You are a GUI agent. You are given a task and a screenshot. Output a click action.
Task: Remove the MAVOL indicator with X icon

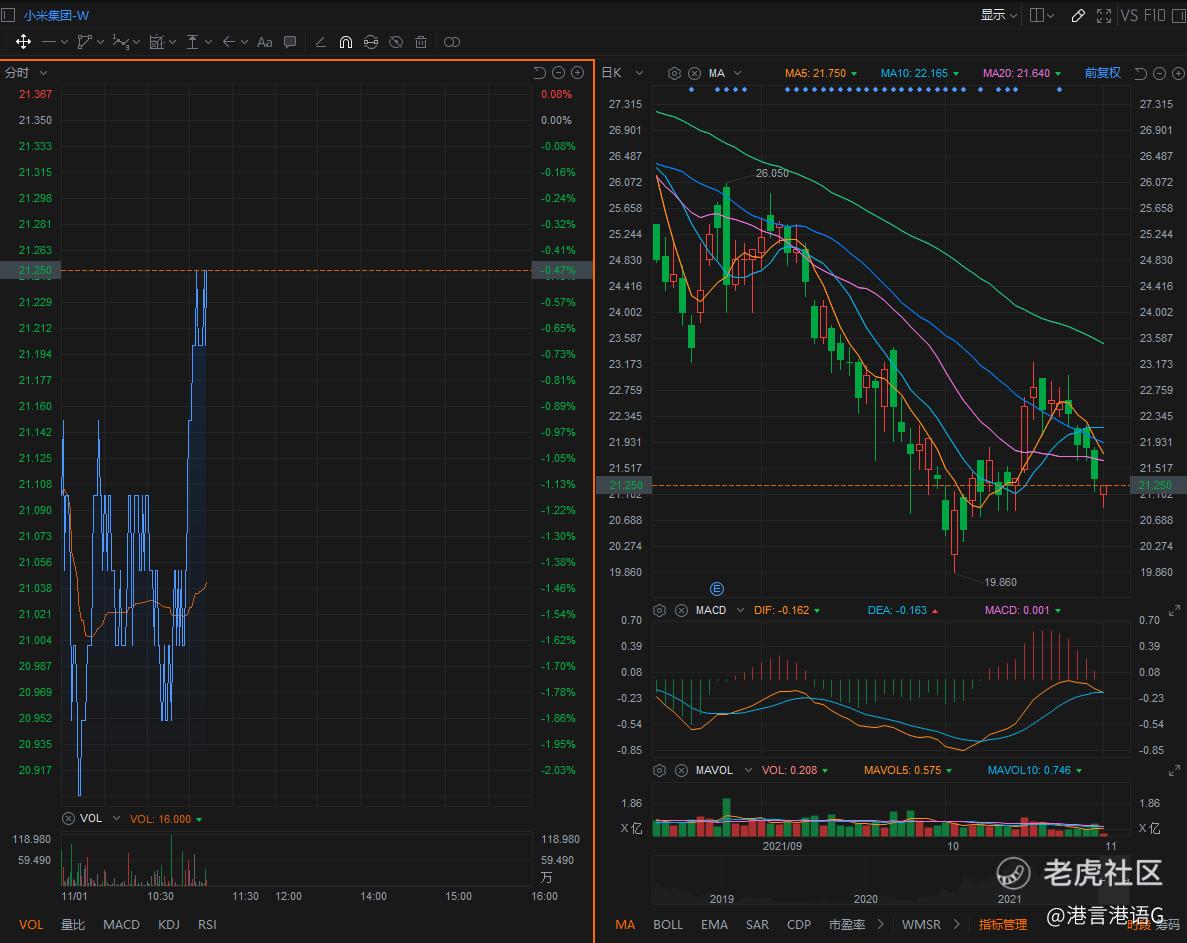coord(681,770)
